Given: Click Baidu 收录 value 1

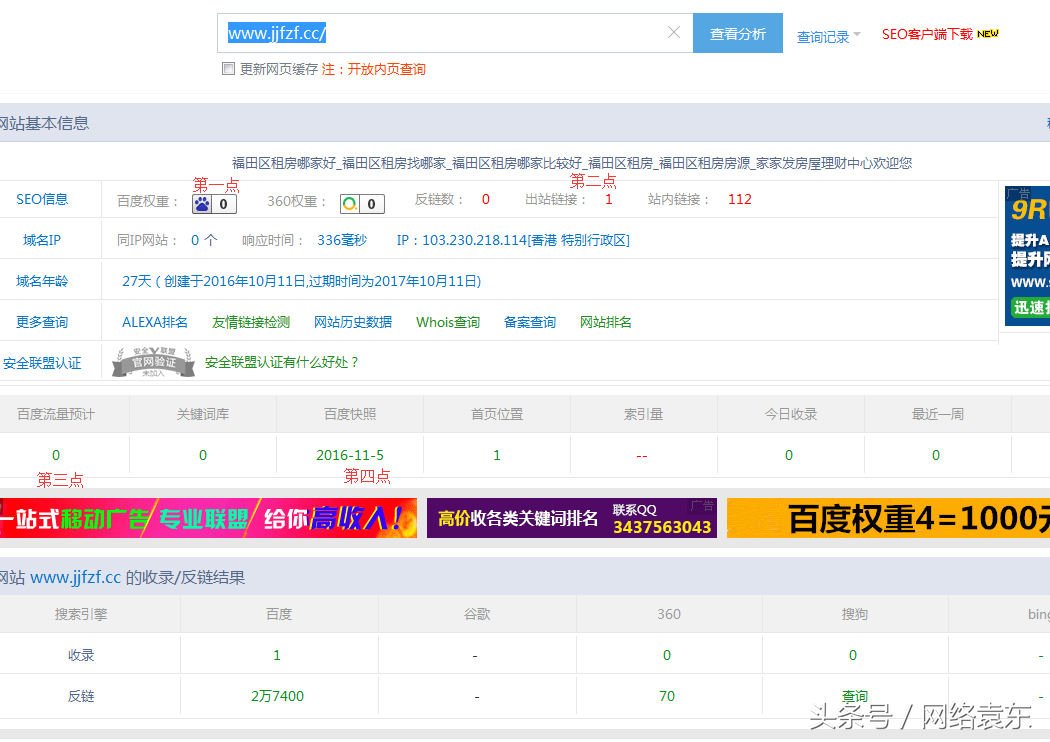Looking at the screenshot, I should (277, 655).
